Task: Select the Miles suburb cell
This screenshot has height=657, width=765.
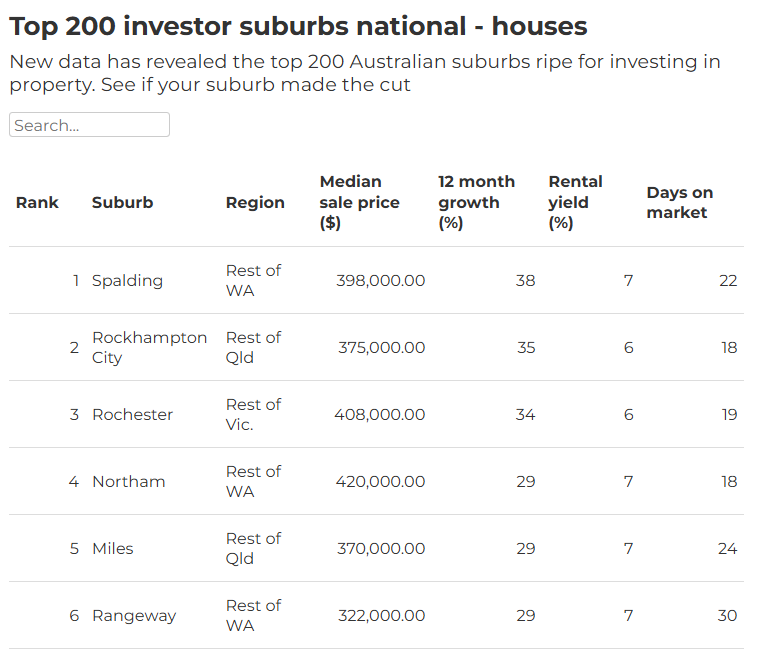Action: coord(112,549)
